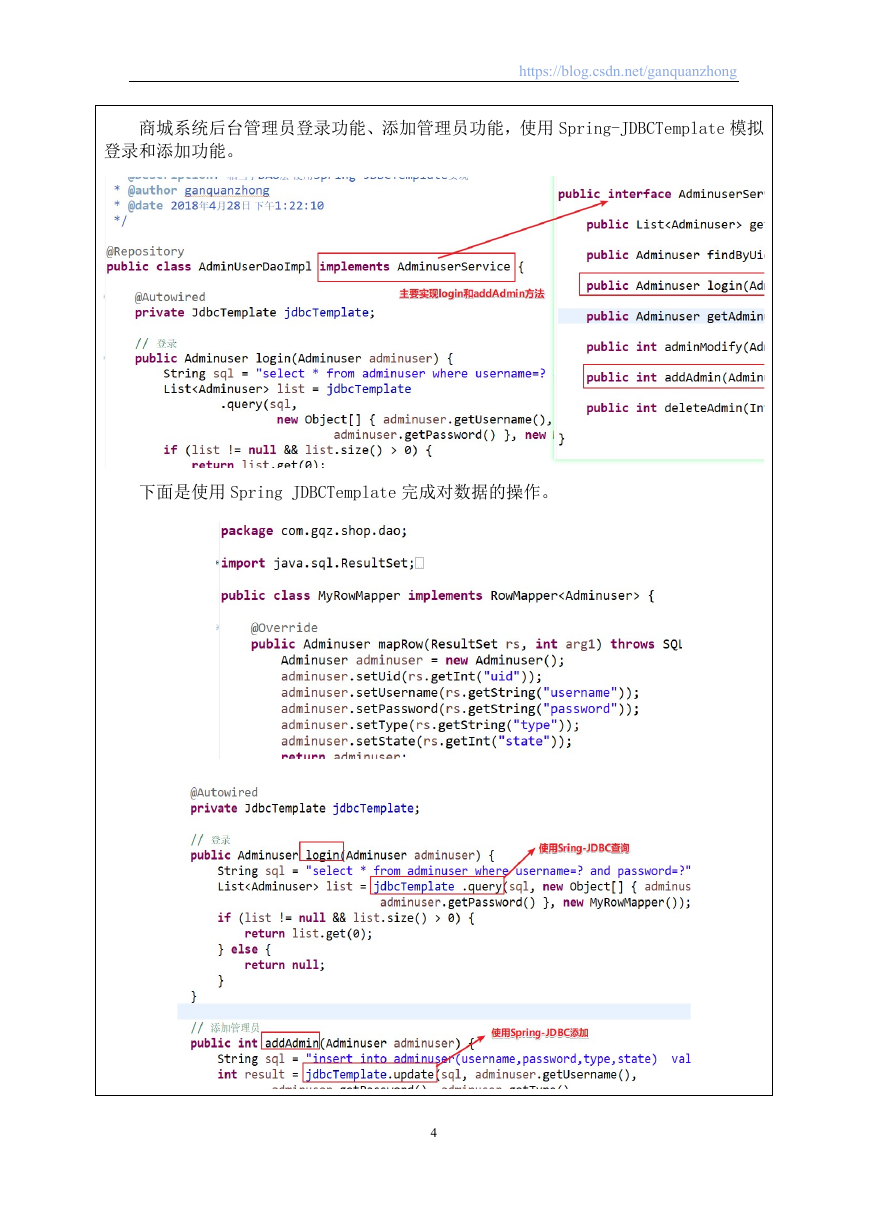Click the intro paragraph beginning '商城系统后台管理员登录功能'
869x1228 pixels.
(x=434, y=140)
